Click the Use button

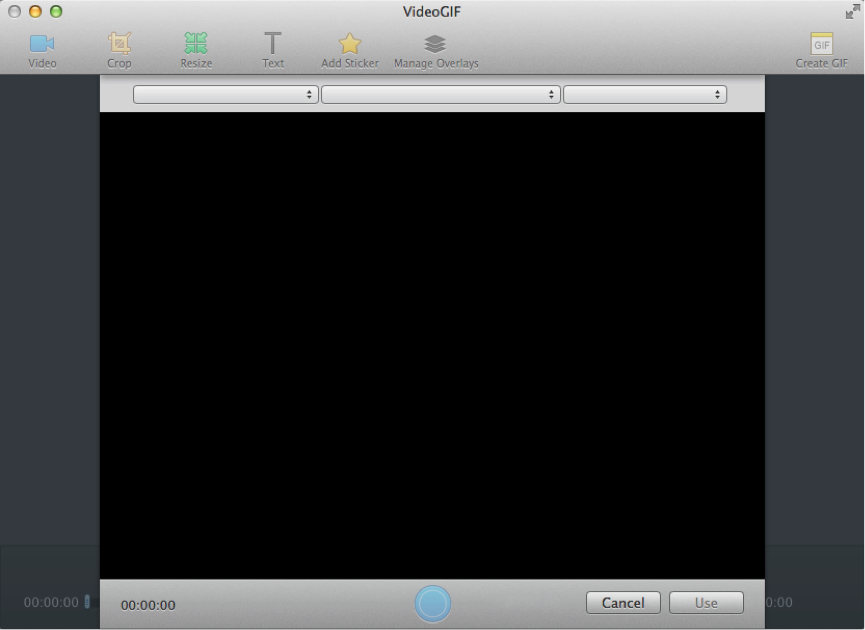pos(706,603)
